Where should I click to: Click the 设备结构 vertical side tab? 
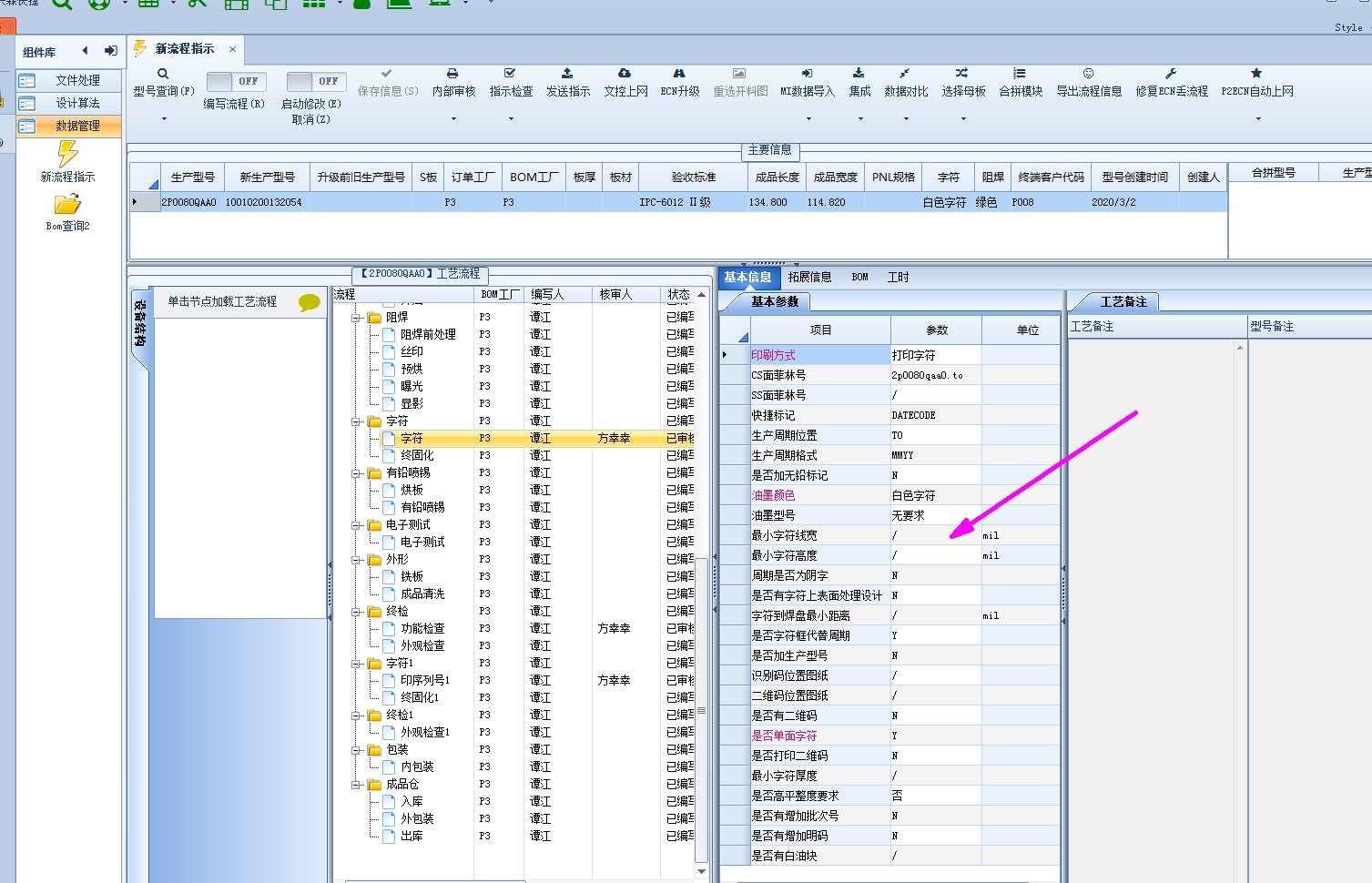point(140,324)
